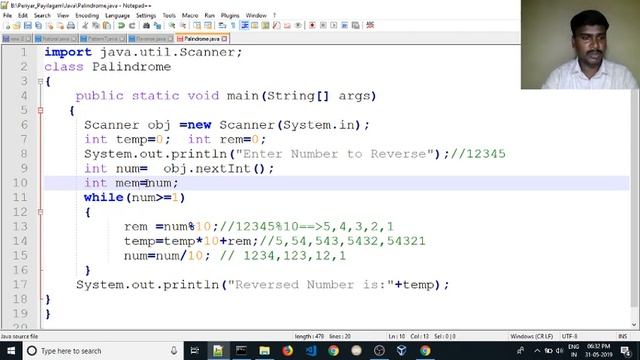Switch to the Reverse.java tab
Screen dimensions: 640x360
pyautogui.click(x=151, y=39)
